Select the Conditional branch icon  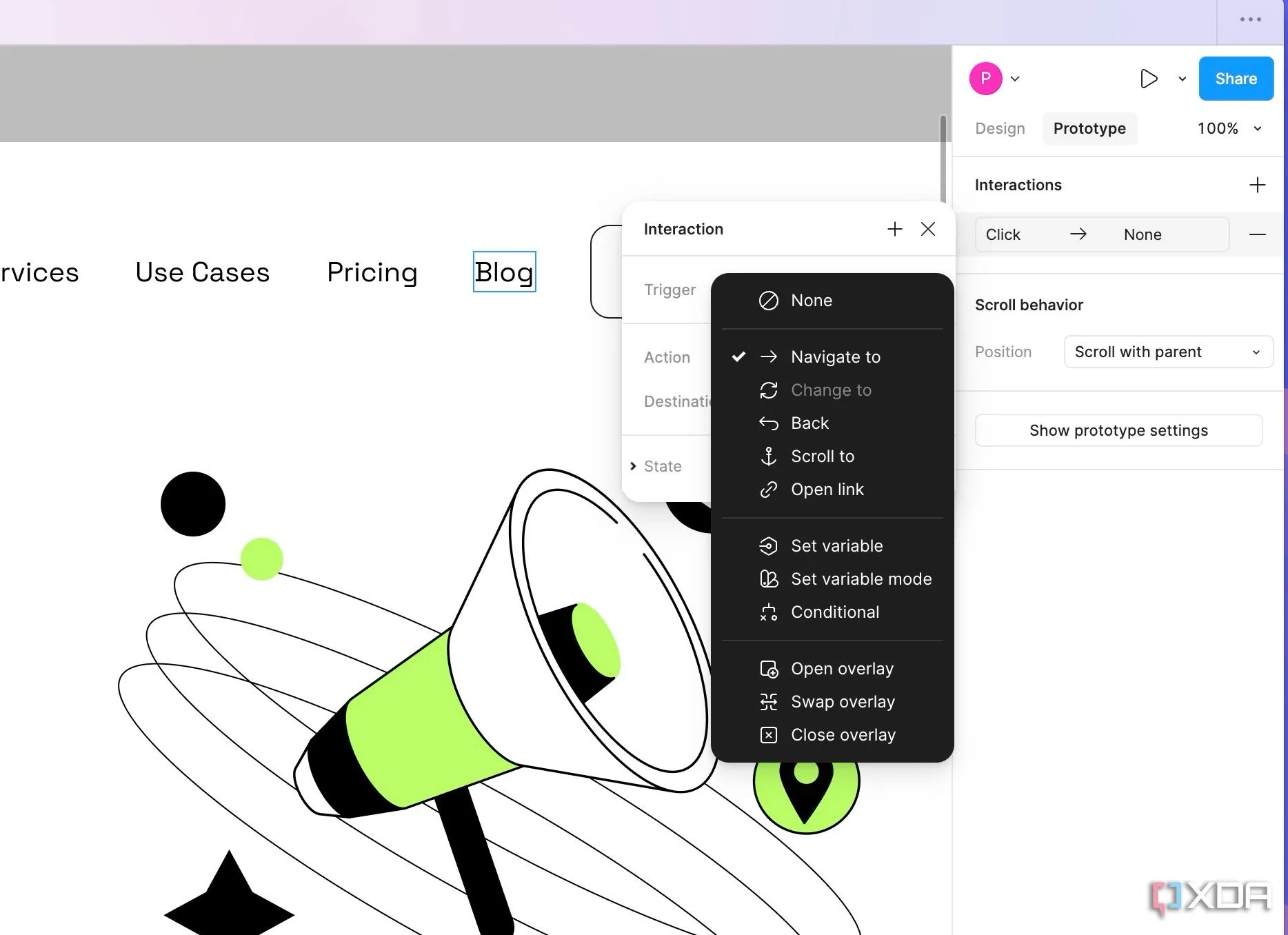[x=768, y=612]
